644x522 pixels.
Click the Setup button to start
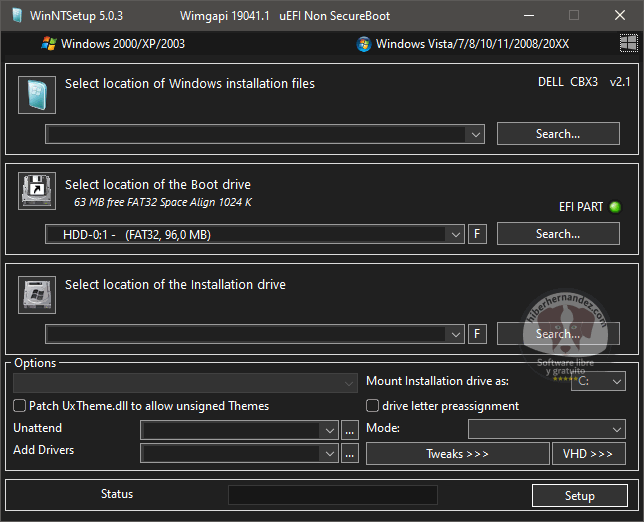(x=580, y=495)
